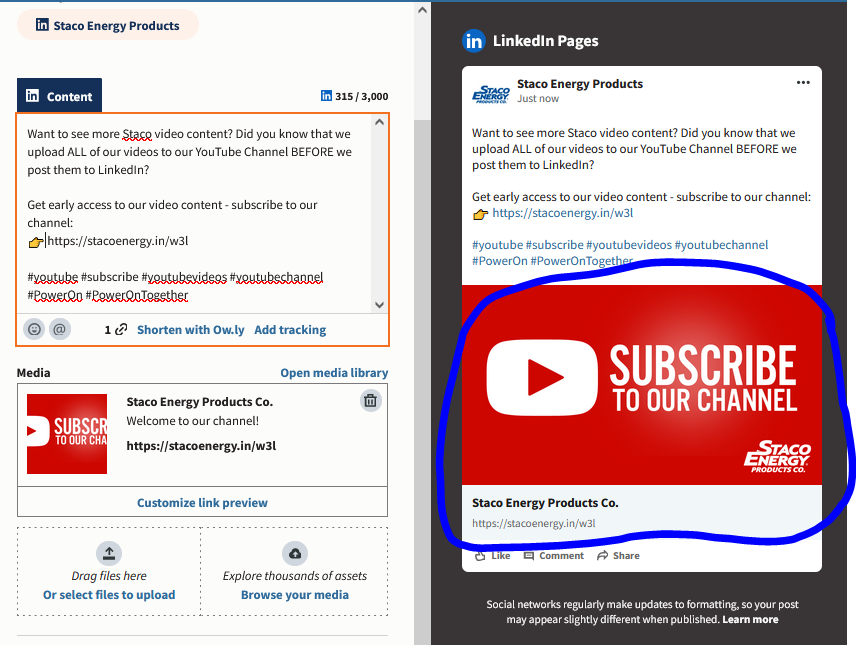This screenshot has width=856, height=645.
Task: Select the LinkedIn Content tab
Action: [x=60, y=96]
